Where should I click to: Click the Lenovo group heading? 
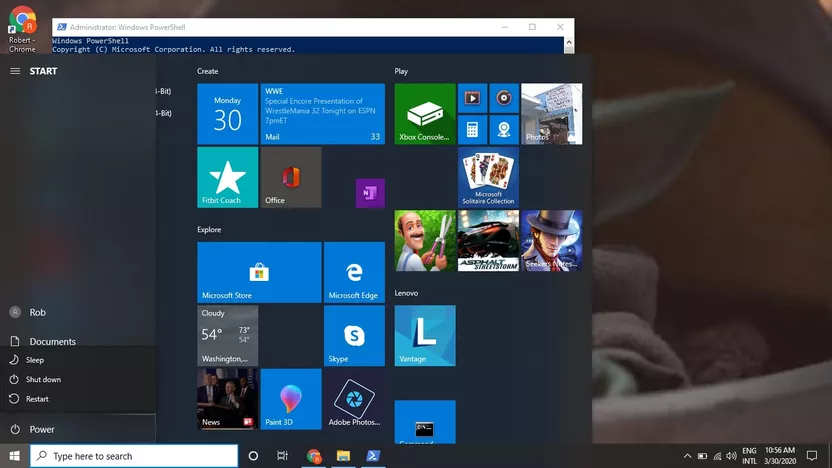point(406,293)
